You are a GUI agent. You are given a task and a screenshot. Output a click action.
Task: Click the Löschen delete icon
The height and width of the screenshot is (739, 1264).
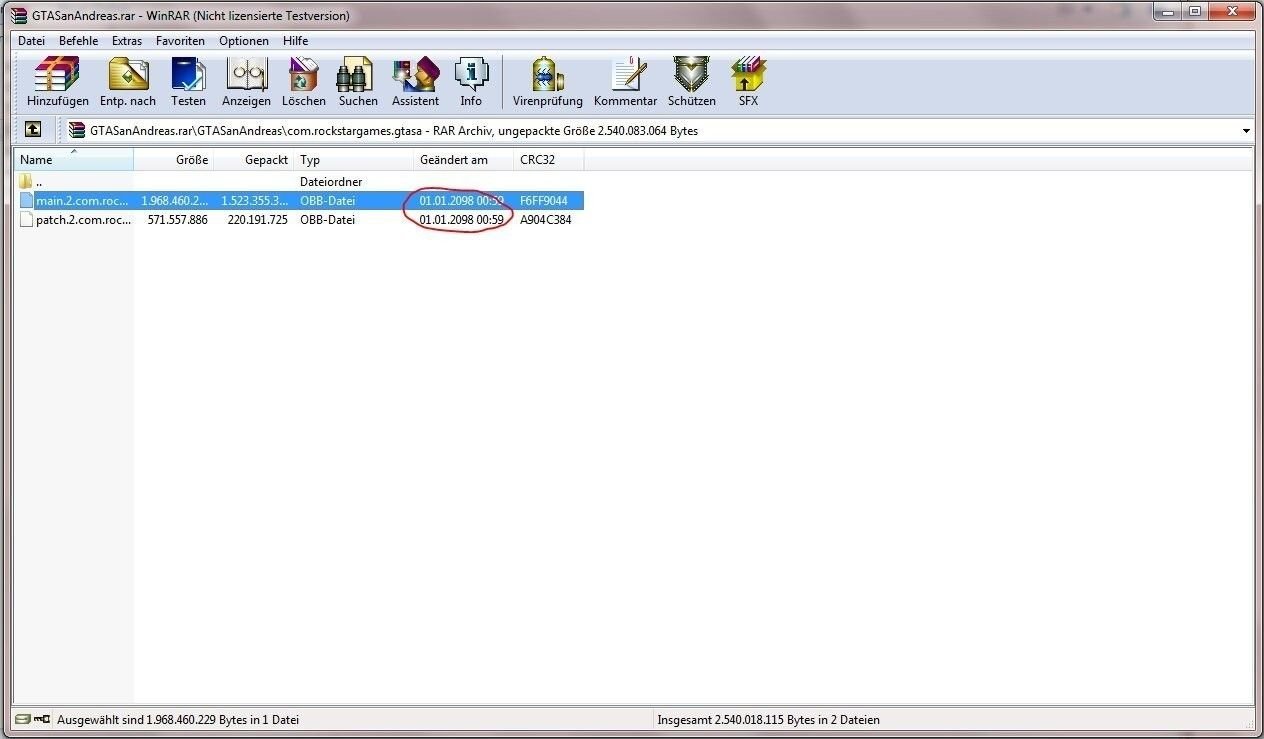(303, 82)
